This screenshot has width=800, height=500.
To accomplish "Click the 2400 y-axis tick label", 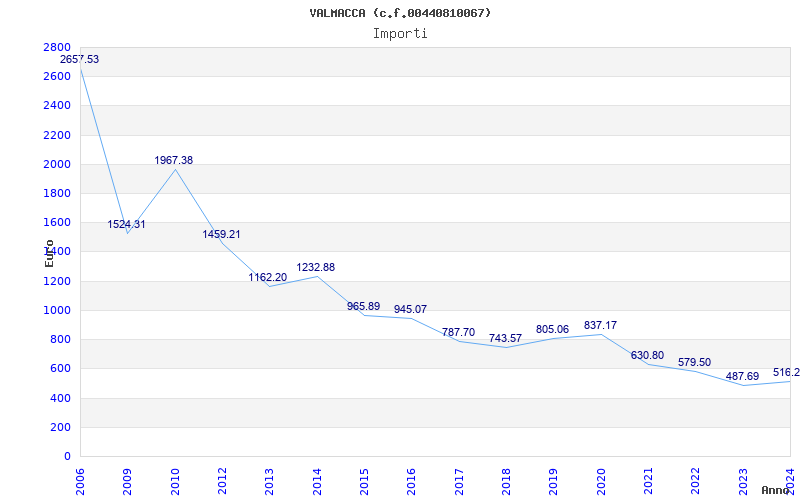I will (x=57, y=106).
